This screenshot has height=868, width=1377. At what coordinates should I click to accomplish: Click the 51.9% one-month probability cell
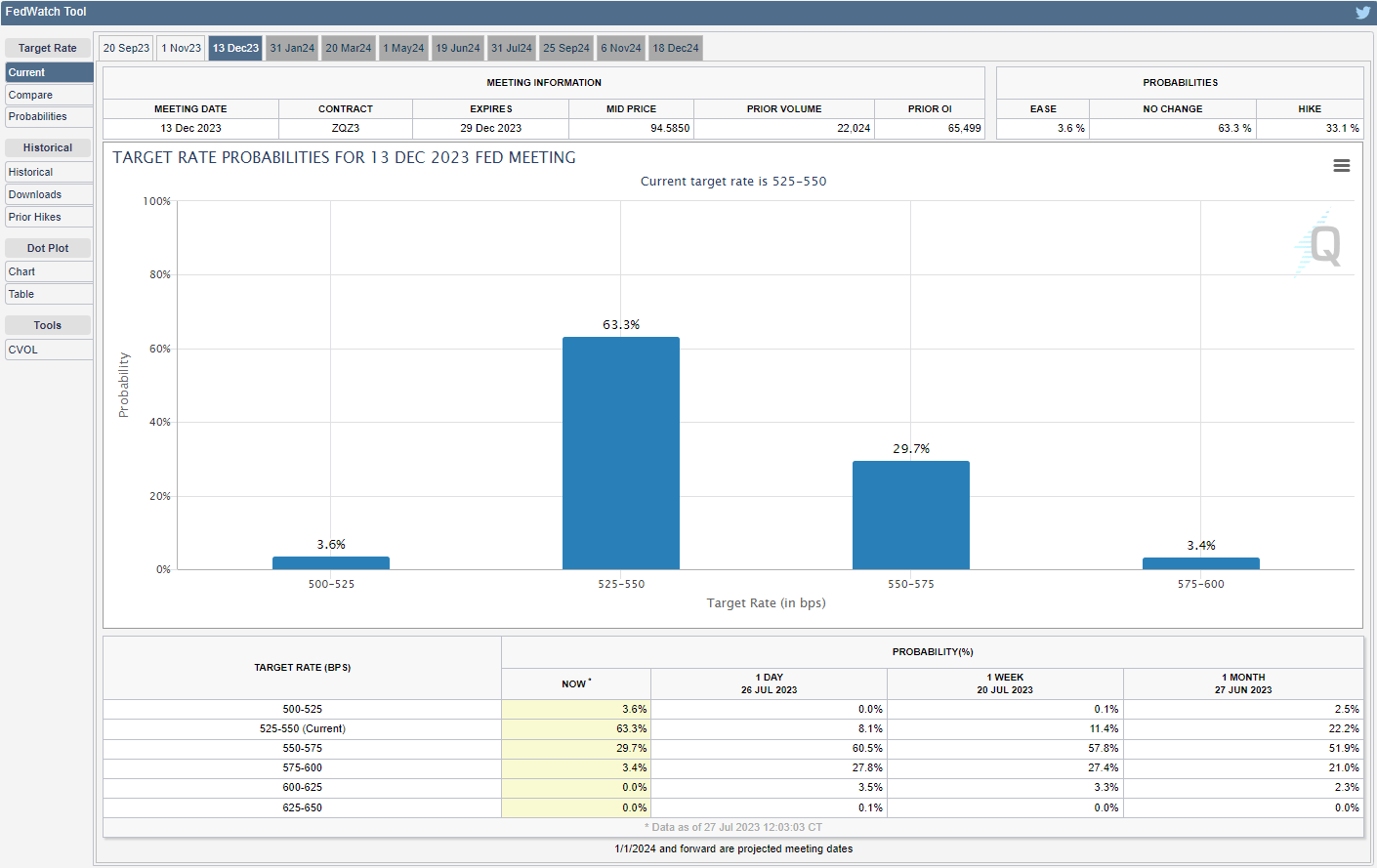point(1243,748)
